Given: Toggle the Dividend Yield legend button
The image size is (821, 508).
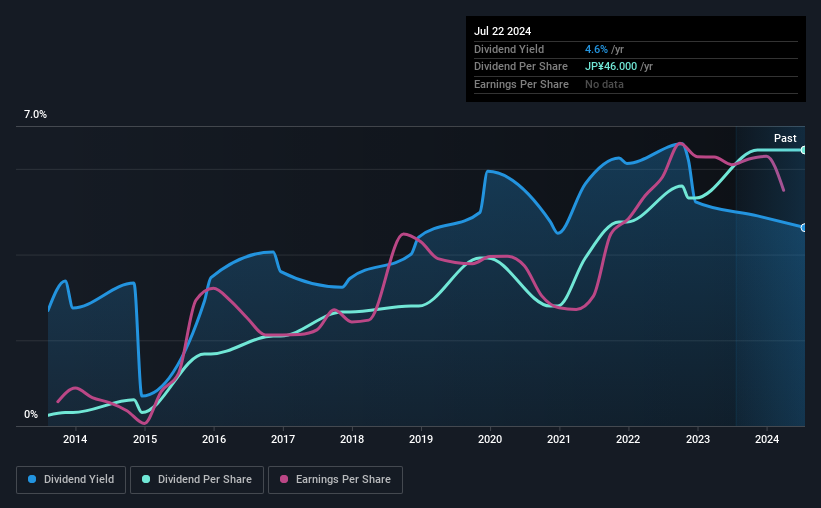Looking at the screenshot, I should (71, 480).
